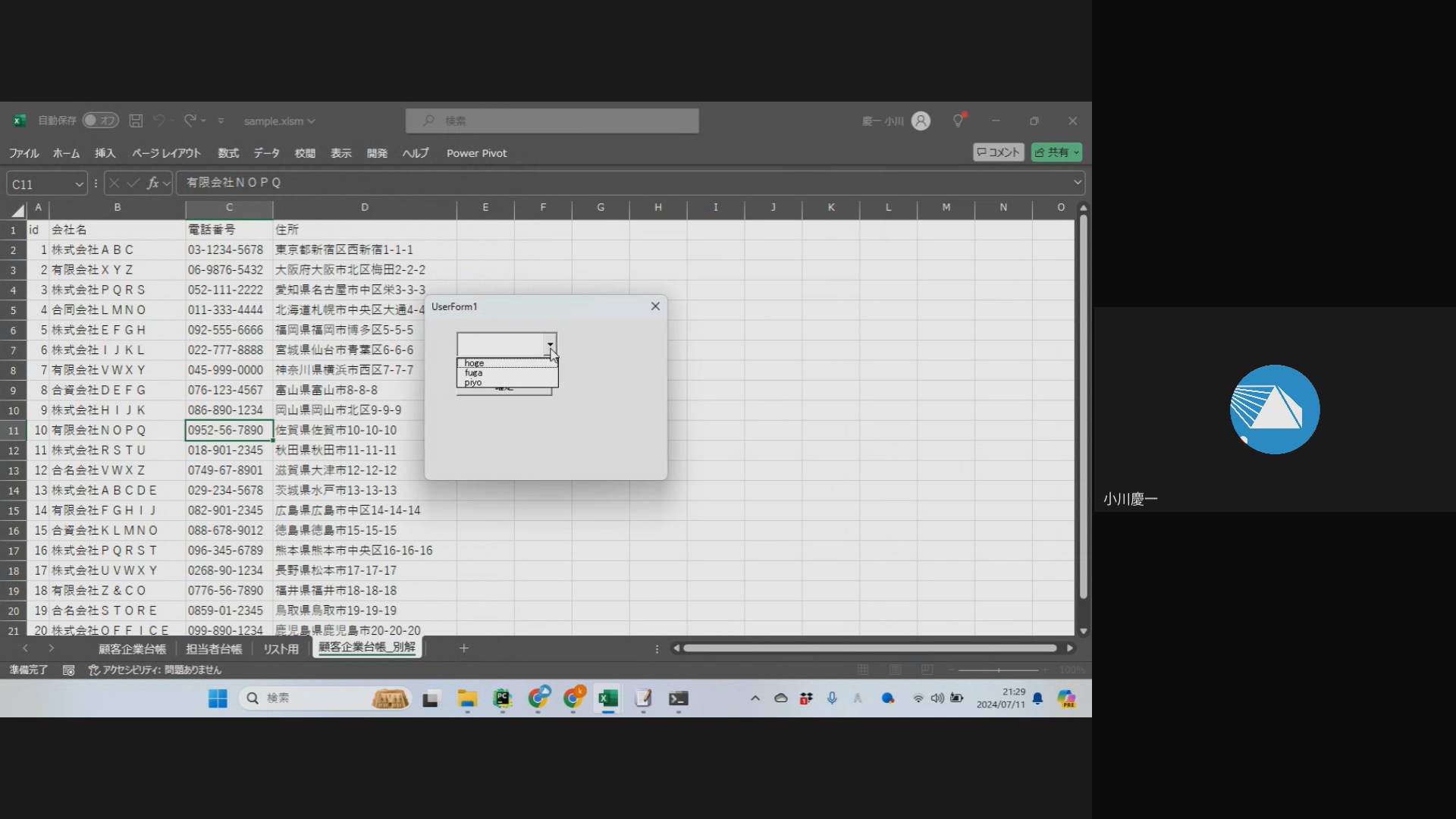Open Excel from the Windows taskbar

pos(608,698)
